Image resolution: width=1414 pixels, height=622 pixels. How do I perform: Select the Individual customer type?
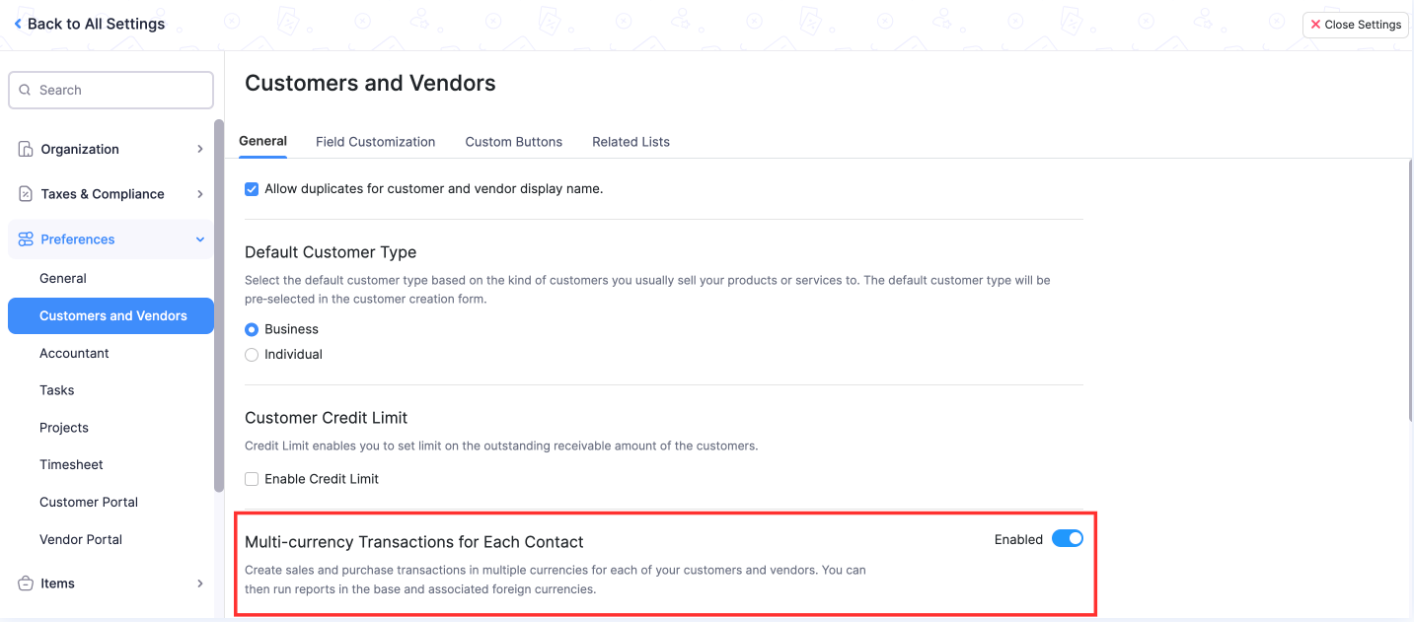[x=252, y=354]
